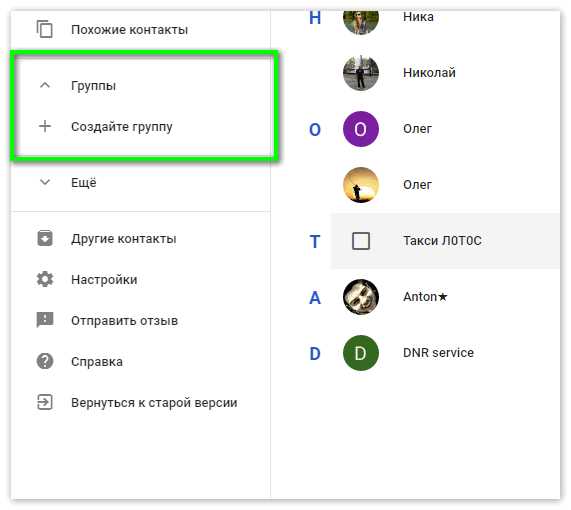571x510 pixels.
Task: Click the green D avatar icon
Action: point(361,353)
